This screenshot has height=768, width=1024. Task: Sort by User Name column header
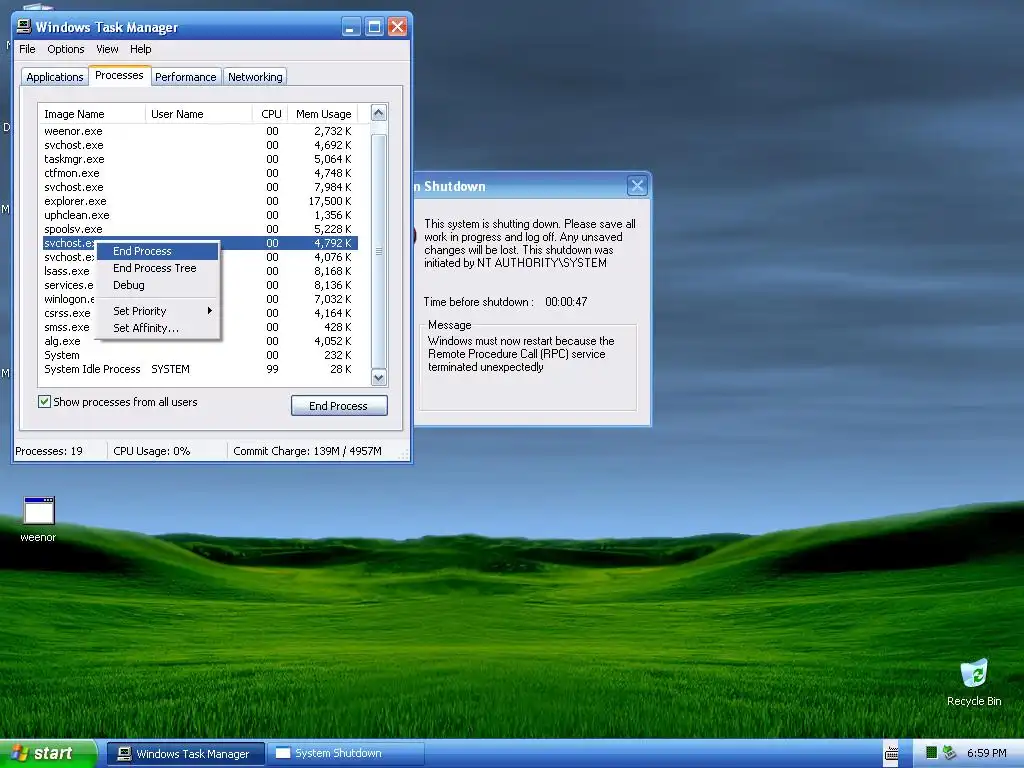pos(199,114)
